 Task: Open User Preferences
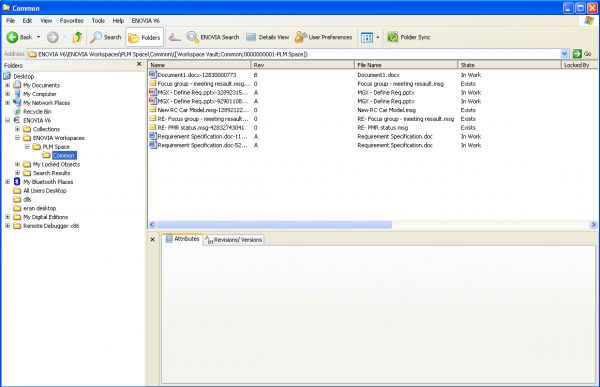[x=323, y=37]
